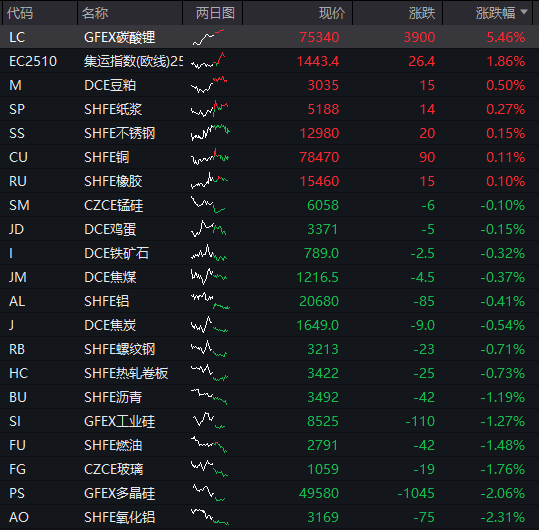539x530 pixels.
Task: Select the CZCE玻璃 name
Action: pos(113,469)
